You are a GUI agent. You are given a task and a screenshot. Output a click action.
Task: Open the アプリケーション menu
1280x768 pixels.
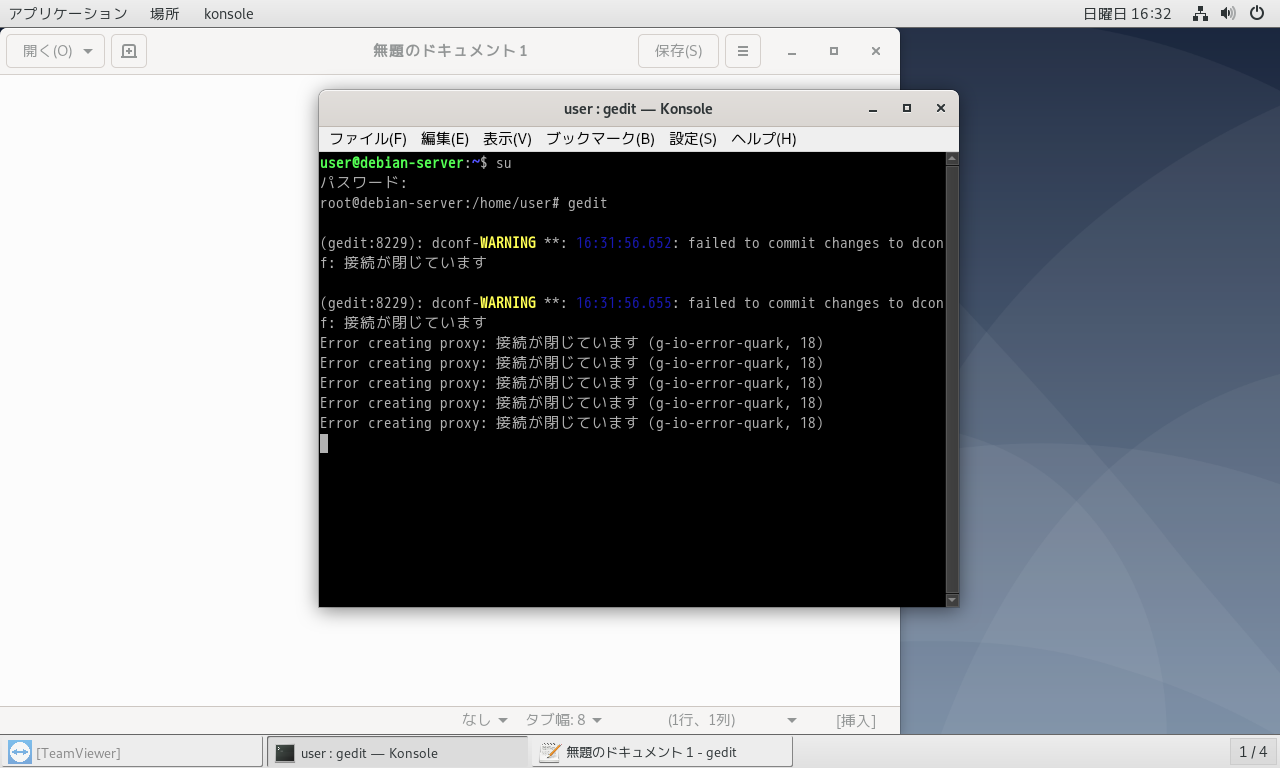coord(68,14)
